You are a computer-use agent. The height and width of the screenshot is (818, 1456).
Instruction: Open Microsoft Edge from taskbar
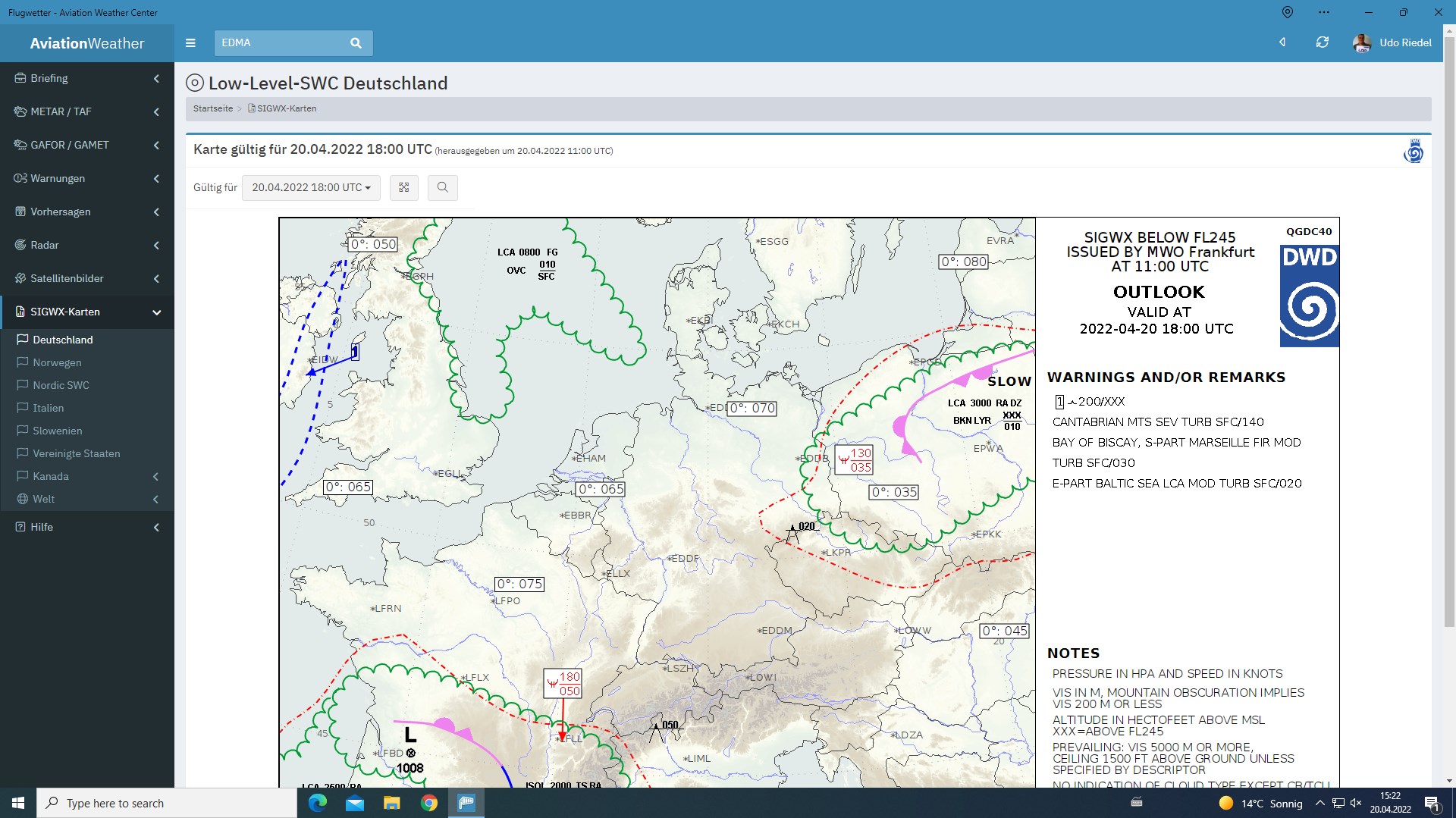(318, 803)
